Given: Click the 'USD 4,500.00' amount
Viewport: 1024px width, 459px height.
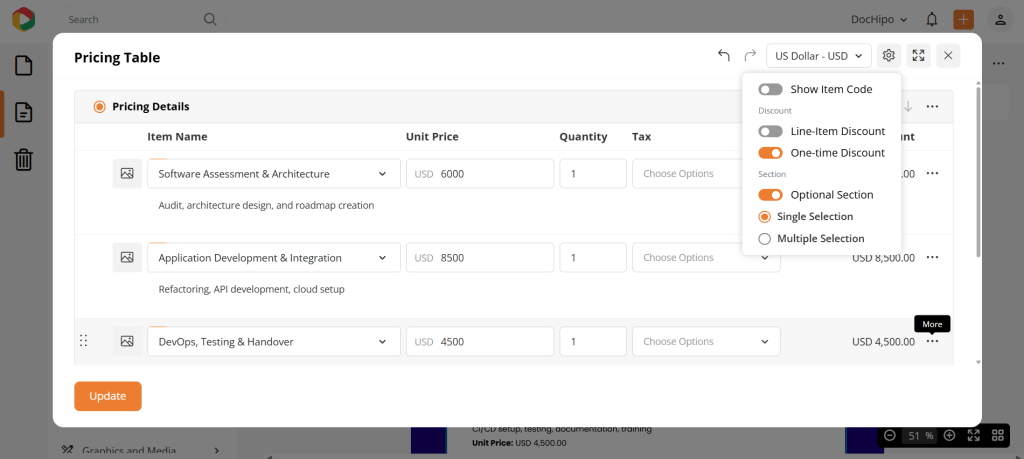Looking at the screenshot, I should [883, 341].
